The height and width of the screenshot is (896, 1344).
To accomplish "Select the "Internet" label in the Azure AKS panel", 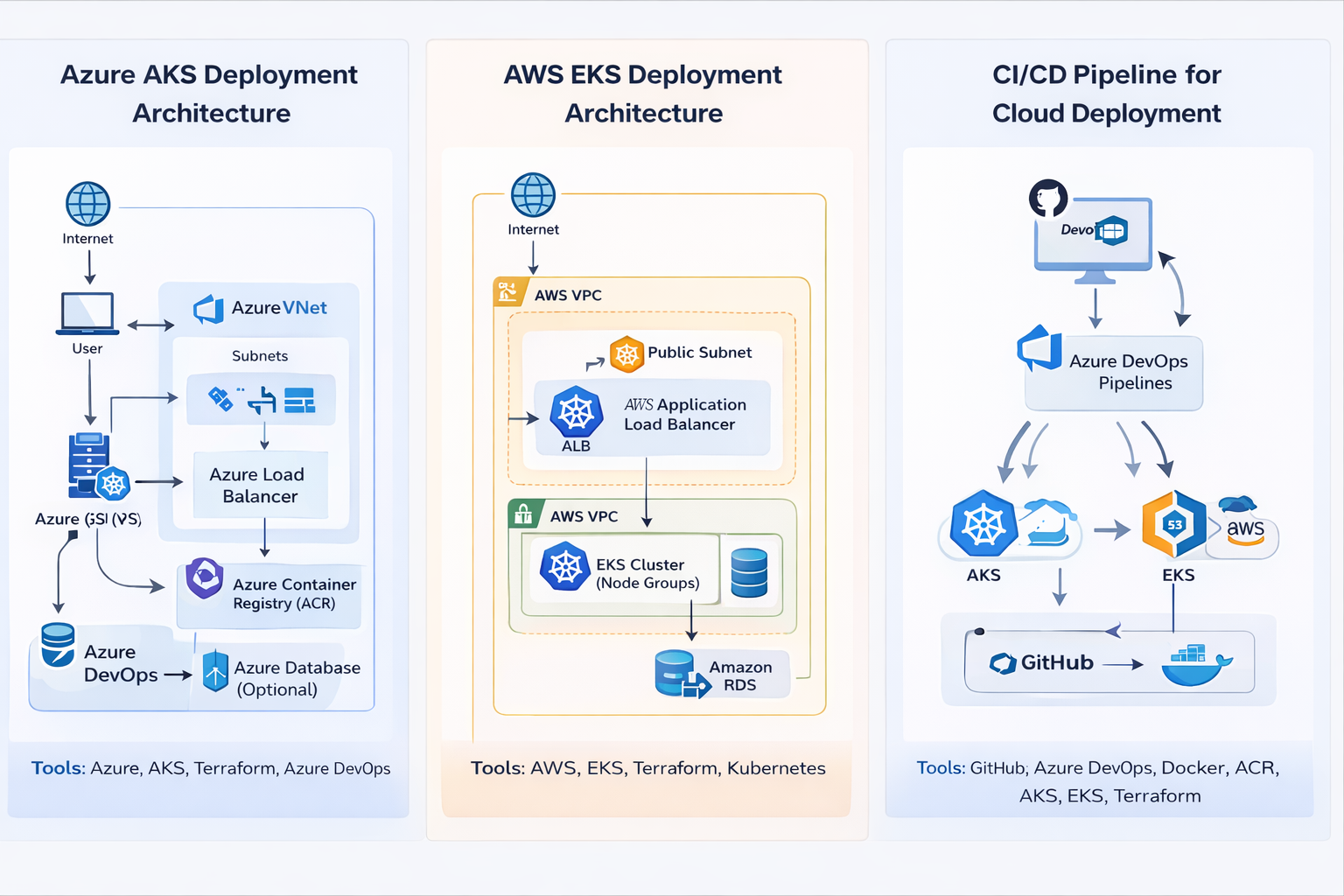I will 87,239.
